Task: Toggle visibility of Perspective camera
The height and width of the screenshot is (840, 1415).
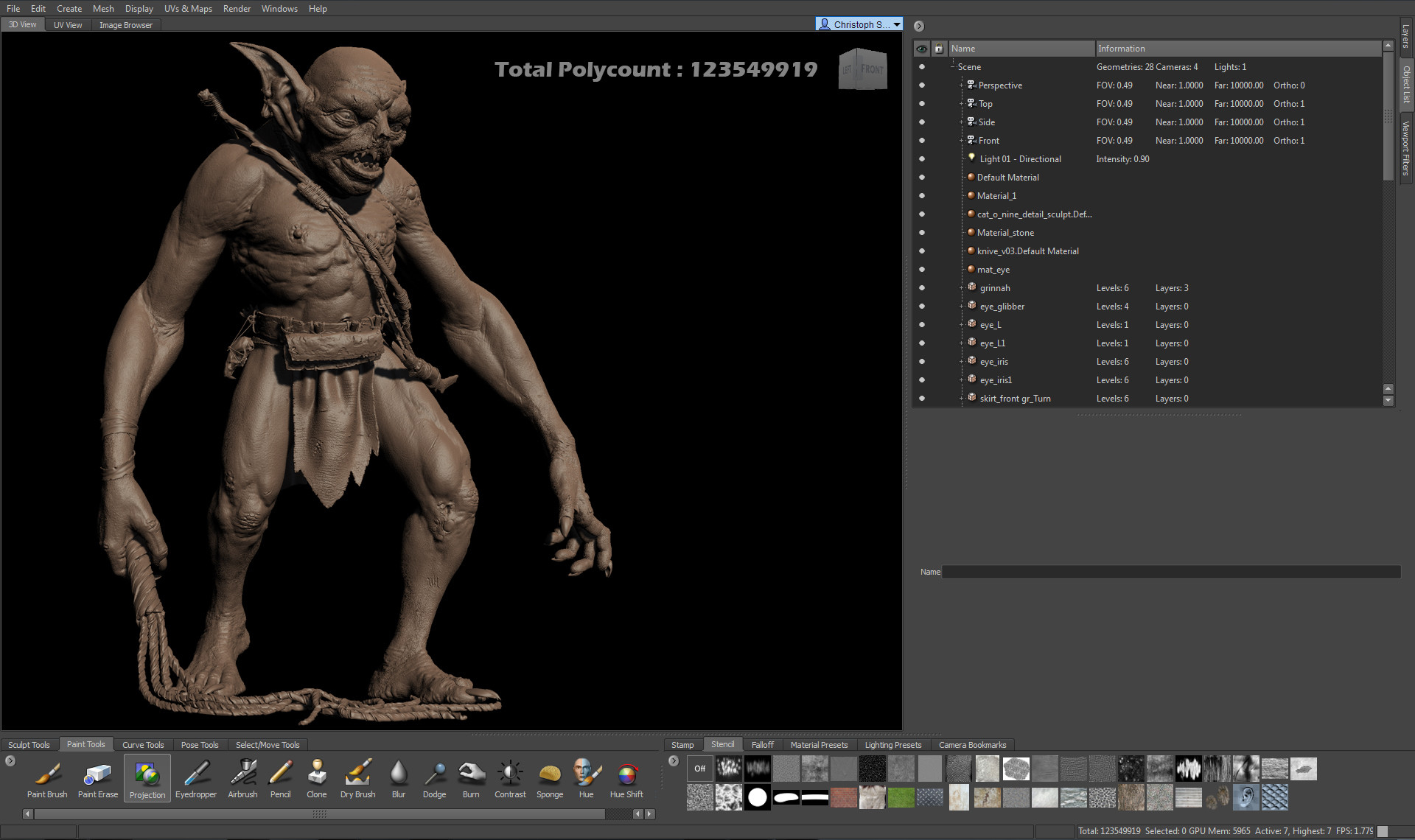Action: tap(921, 85)
